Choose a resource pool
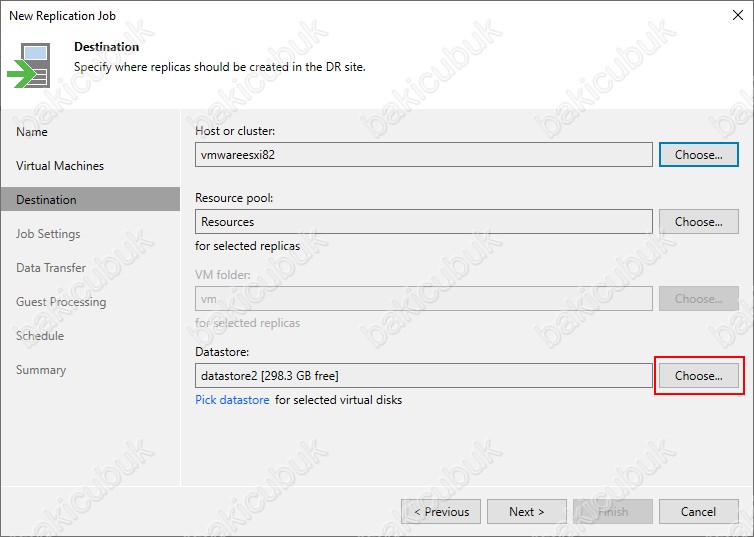The height and width of the screenshot is (537, 754). click(x=698, y=222)
